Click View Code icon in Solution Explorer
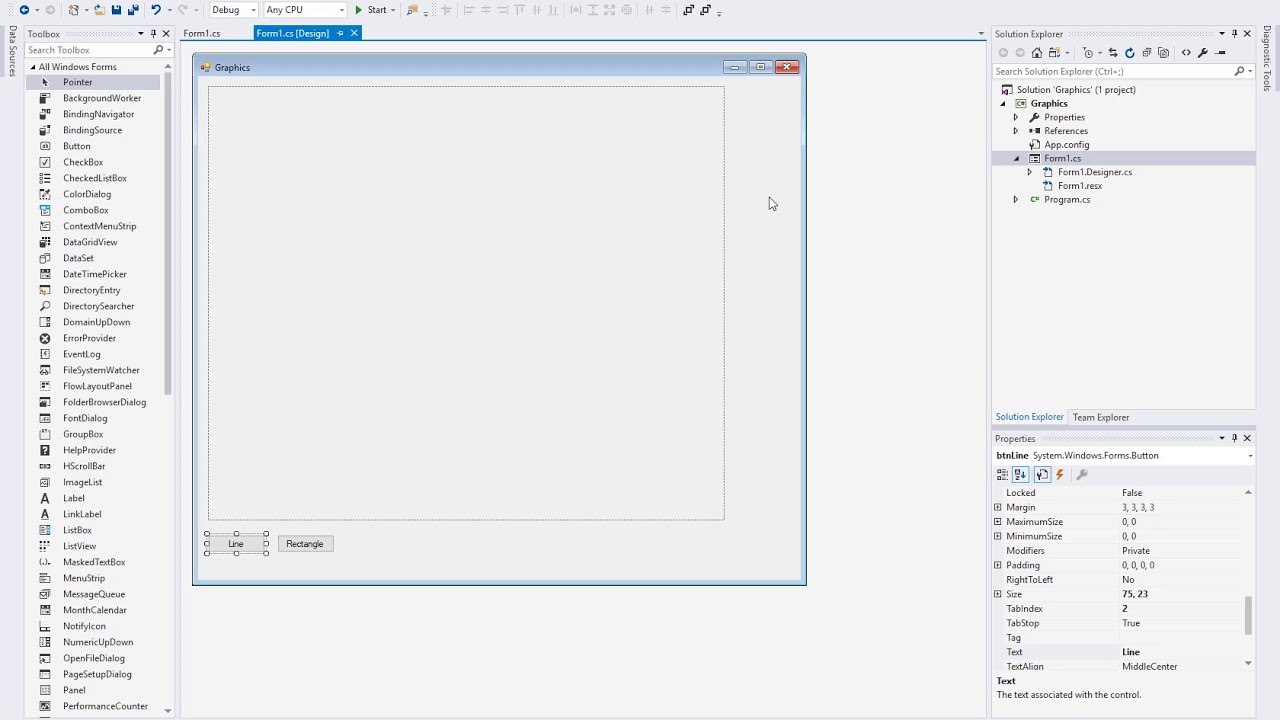The width and height of the screenshot is (1280, 720). [x=1186, y=53]
